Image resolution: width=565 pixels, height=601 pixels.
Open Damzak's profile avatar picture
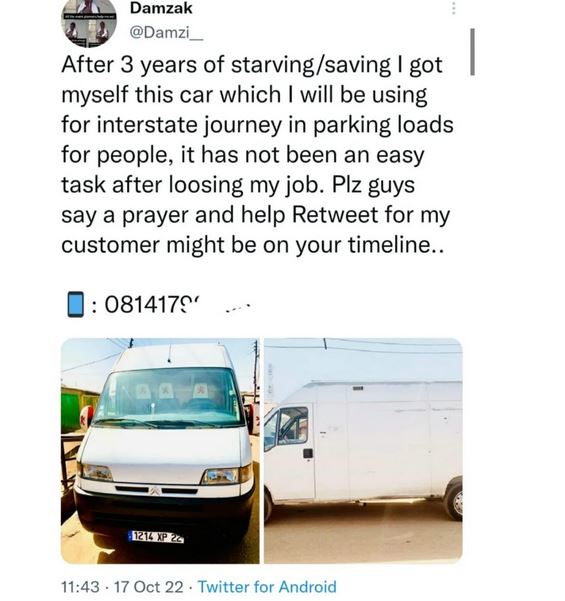[x=89, y=22]
